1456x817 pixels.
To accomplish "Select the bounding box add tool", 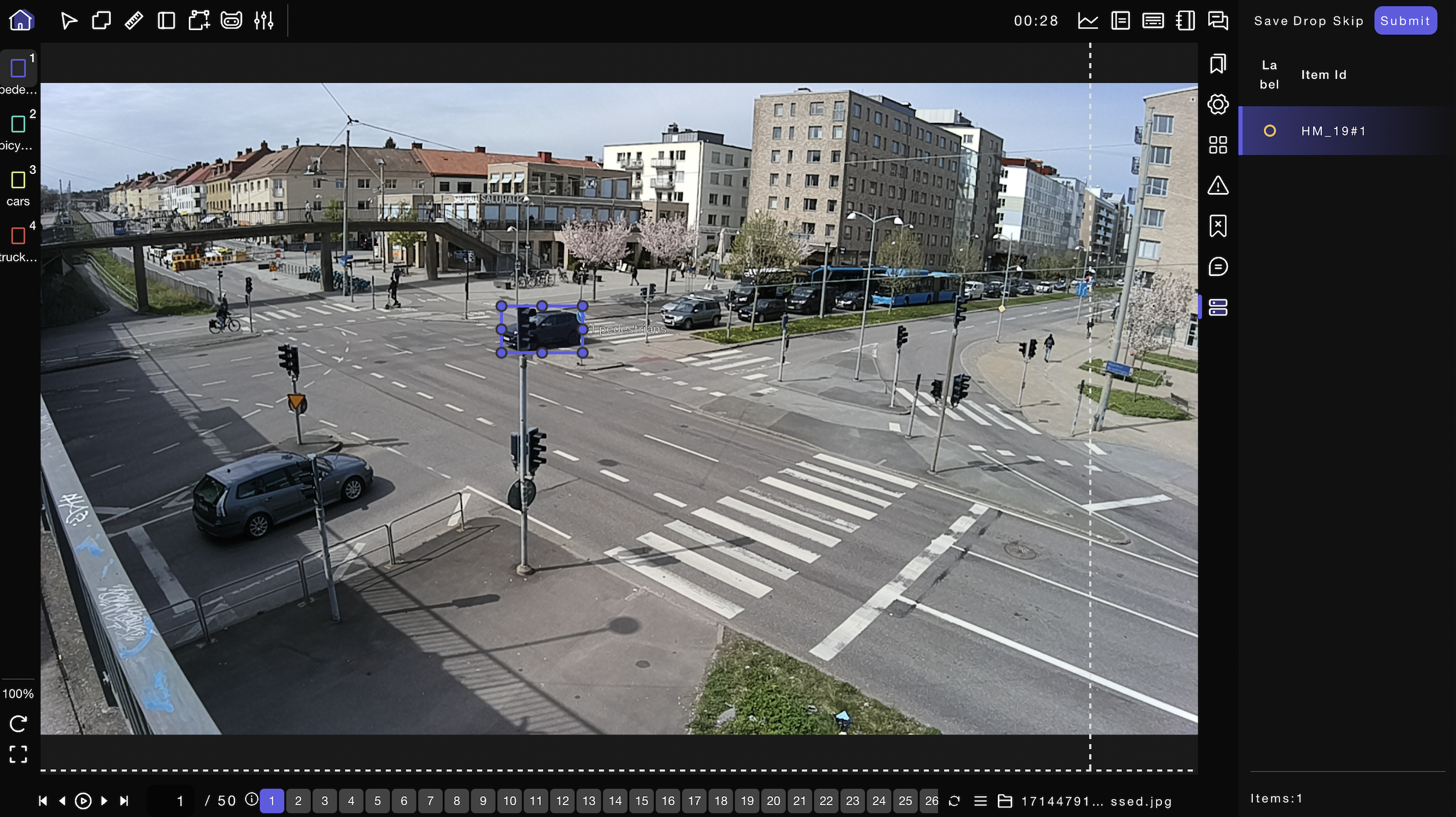I will [199, 21].
